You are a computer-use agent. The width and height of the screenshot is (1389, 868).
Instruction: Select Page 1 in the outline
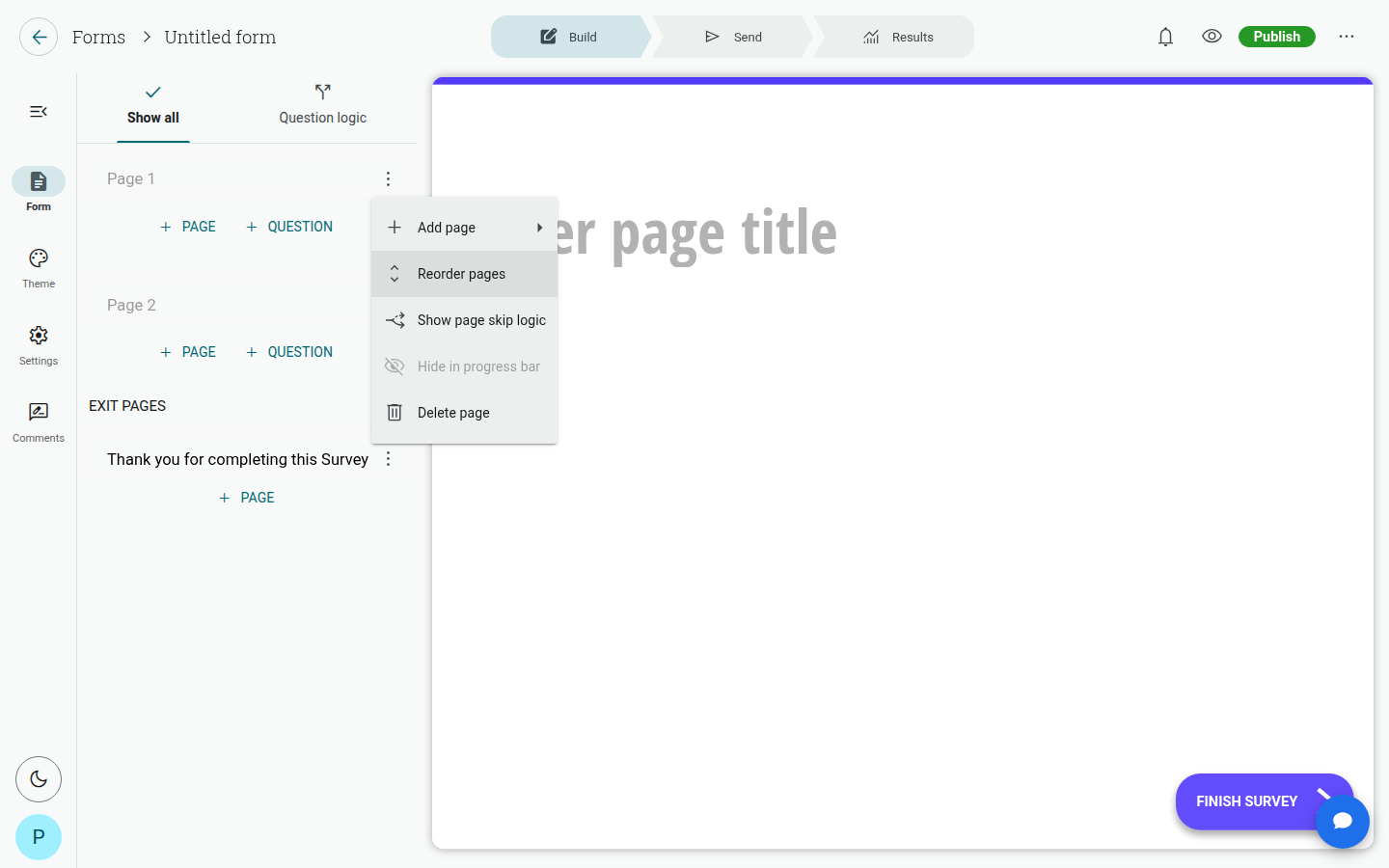pos(131,178)
